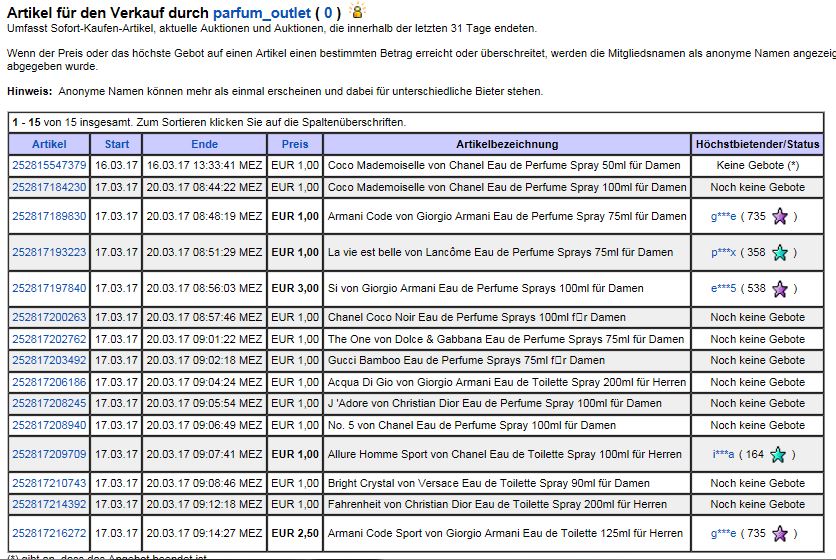Viewport: 836px width, 560px height.
Task: Open item 252815547379
Action: (x=49, y=165)
